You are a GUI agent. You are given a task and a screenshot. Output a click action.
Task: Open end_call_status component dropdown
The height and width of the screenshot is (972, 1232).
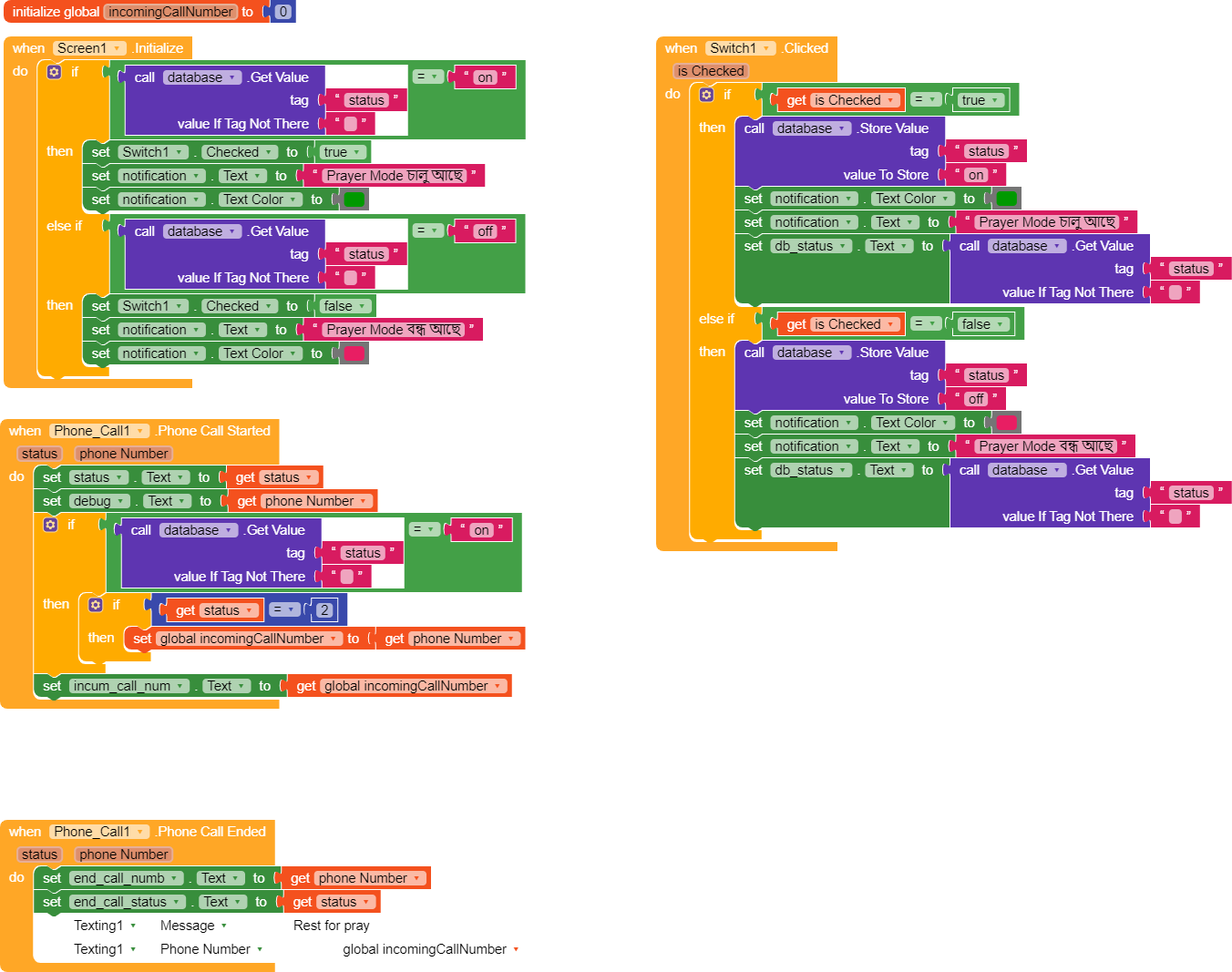128,902
